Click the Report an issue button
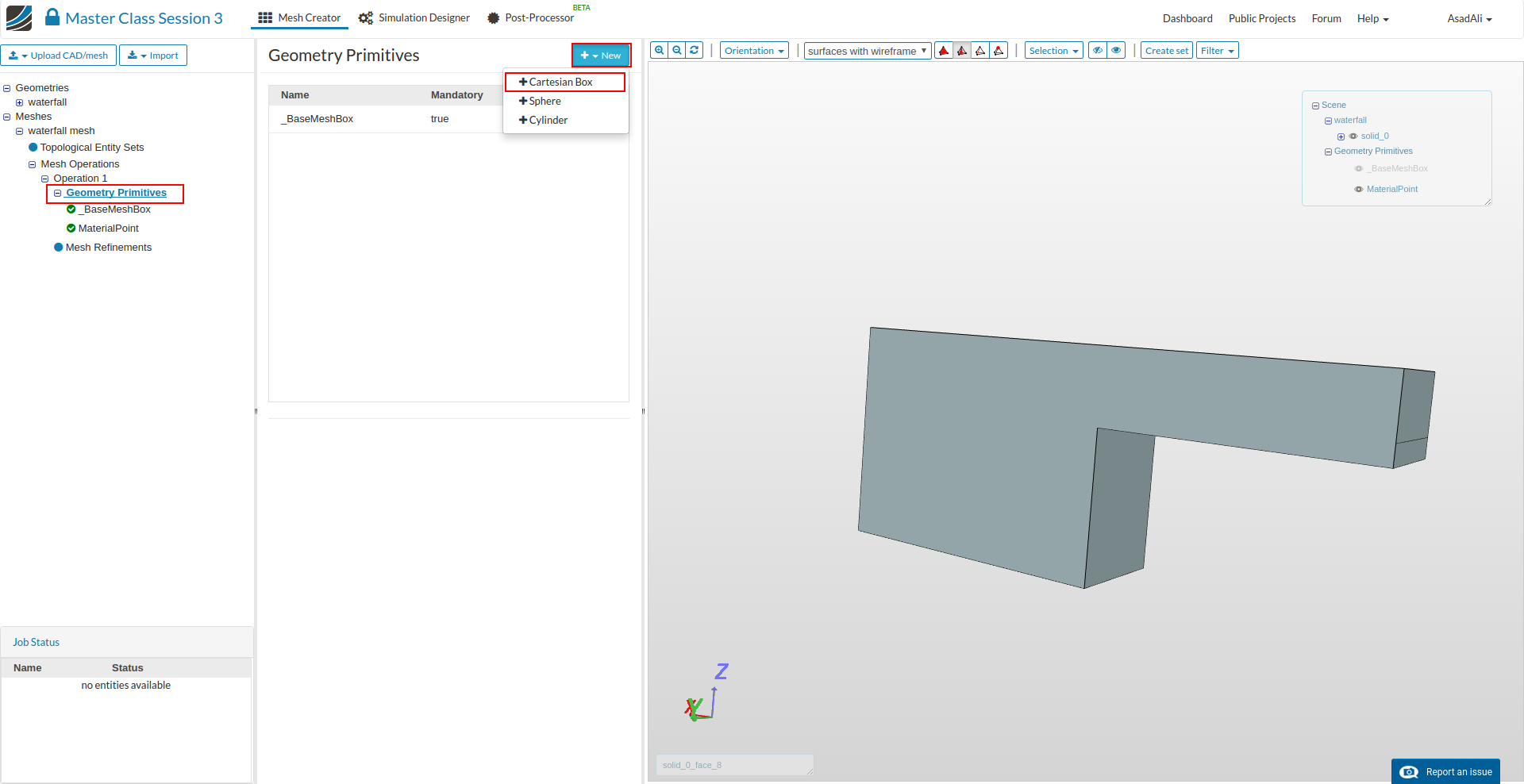Image resolution: width=1524 pixels, height=784 pixels. click(1445, 771)
